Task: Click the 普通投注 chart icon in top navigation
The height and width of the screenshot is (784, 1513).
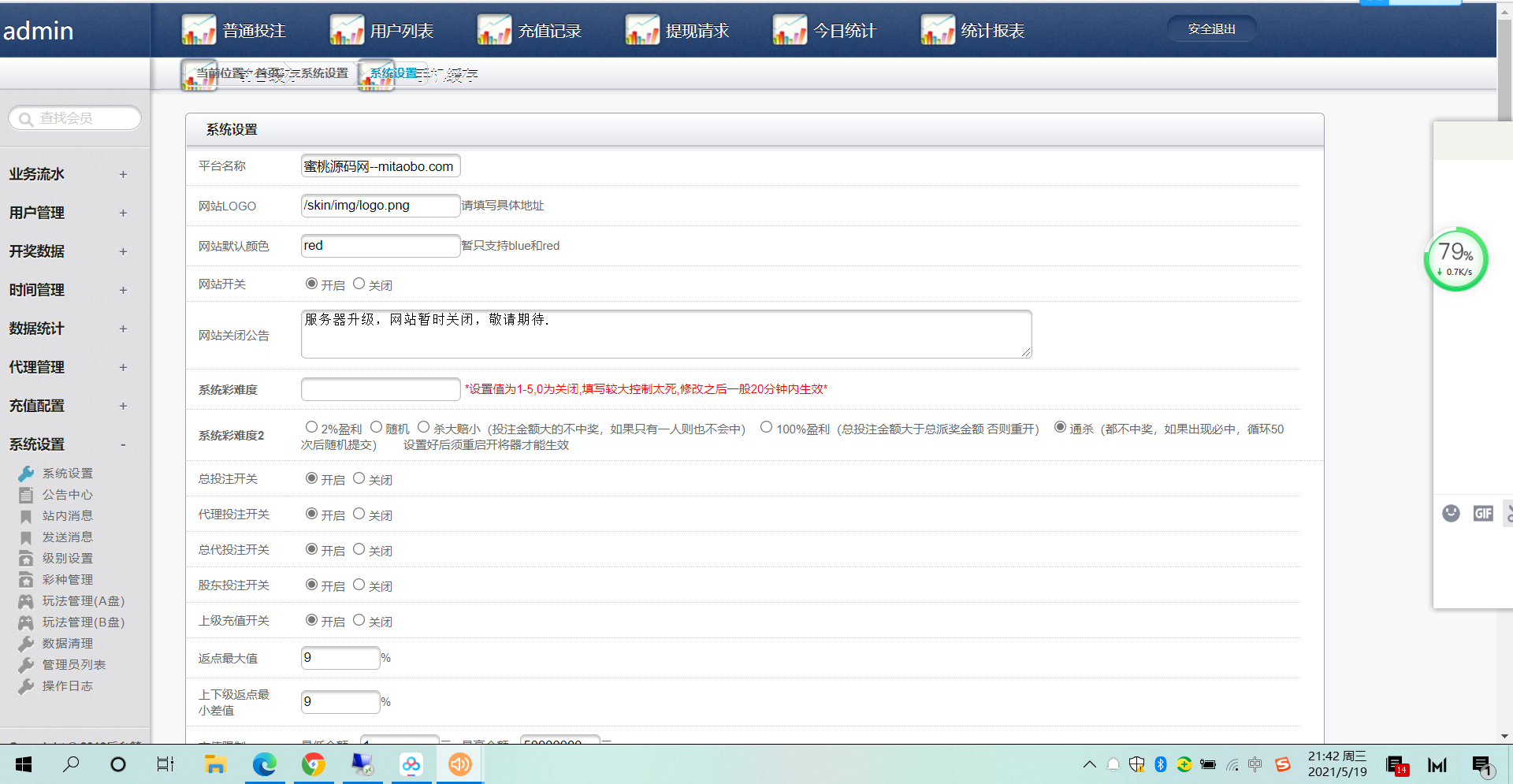Action: point(199,30)
